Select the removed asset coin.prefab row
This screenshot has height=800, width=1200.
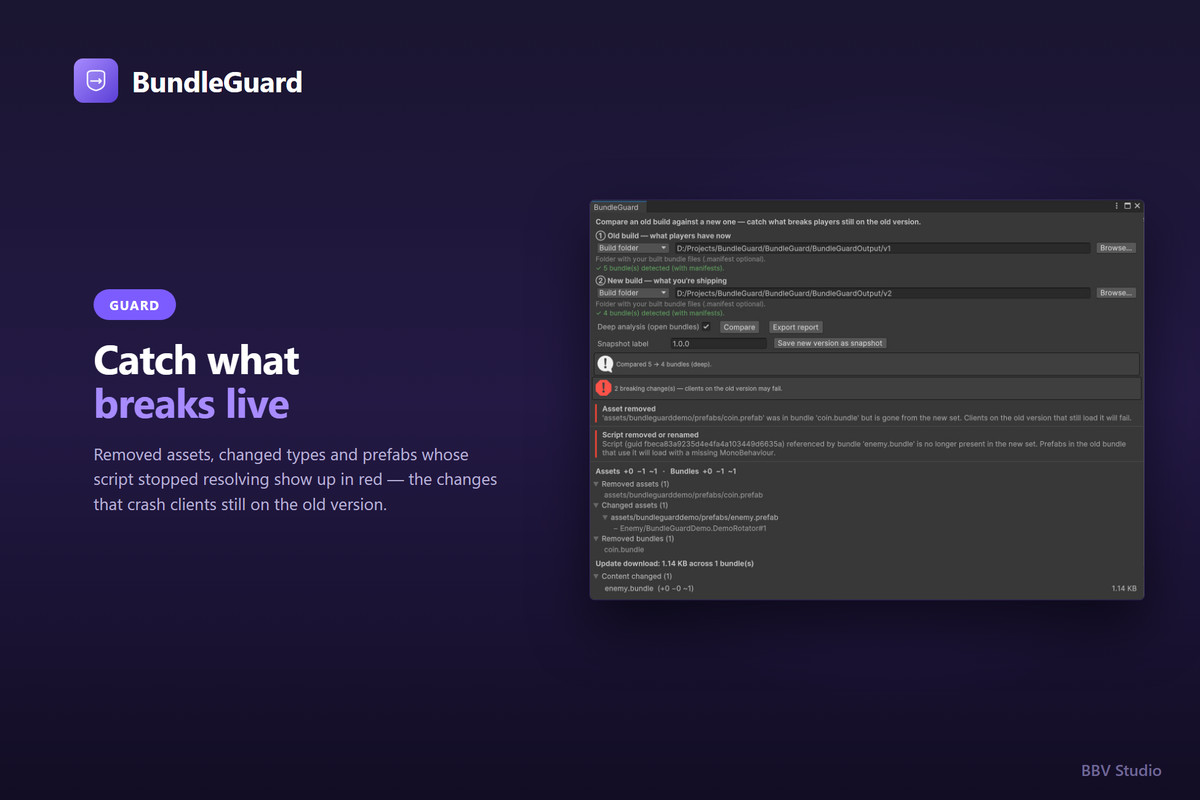[683, 495]
